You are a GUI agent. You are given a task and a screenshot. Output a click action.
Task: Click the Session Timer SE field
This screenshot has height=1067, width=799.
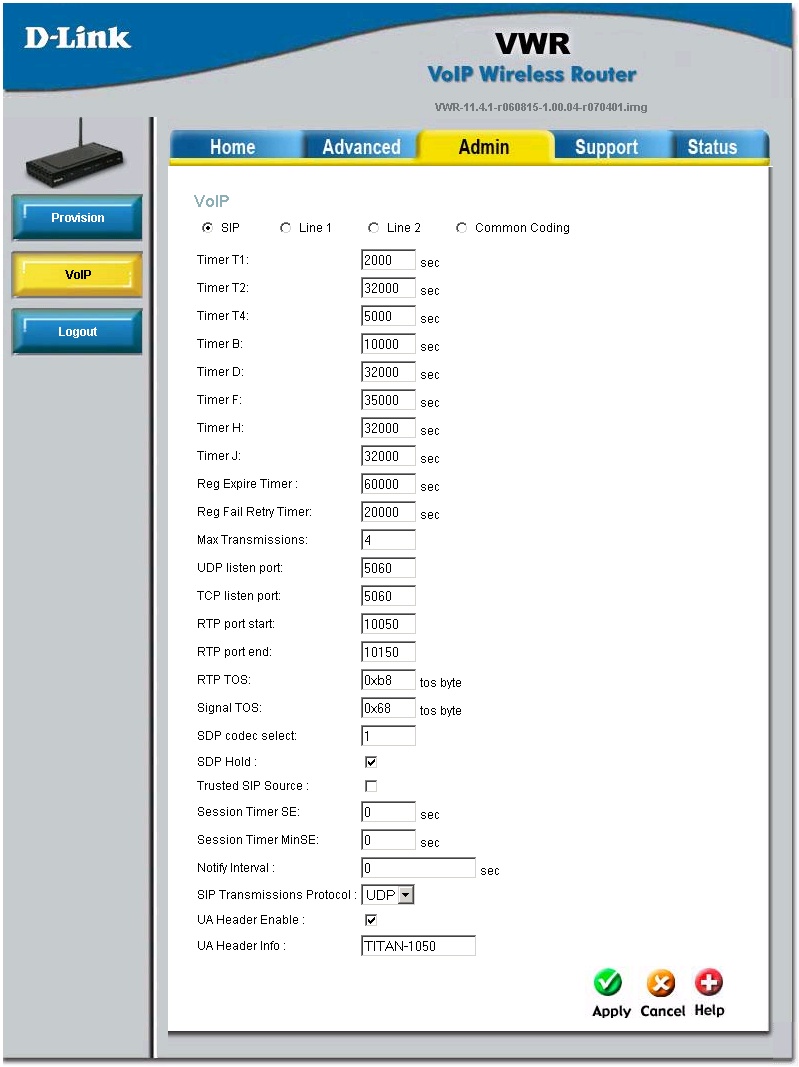(388, 812)
